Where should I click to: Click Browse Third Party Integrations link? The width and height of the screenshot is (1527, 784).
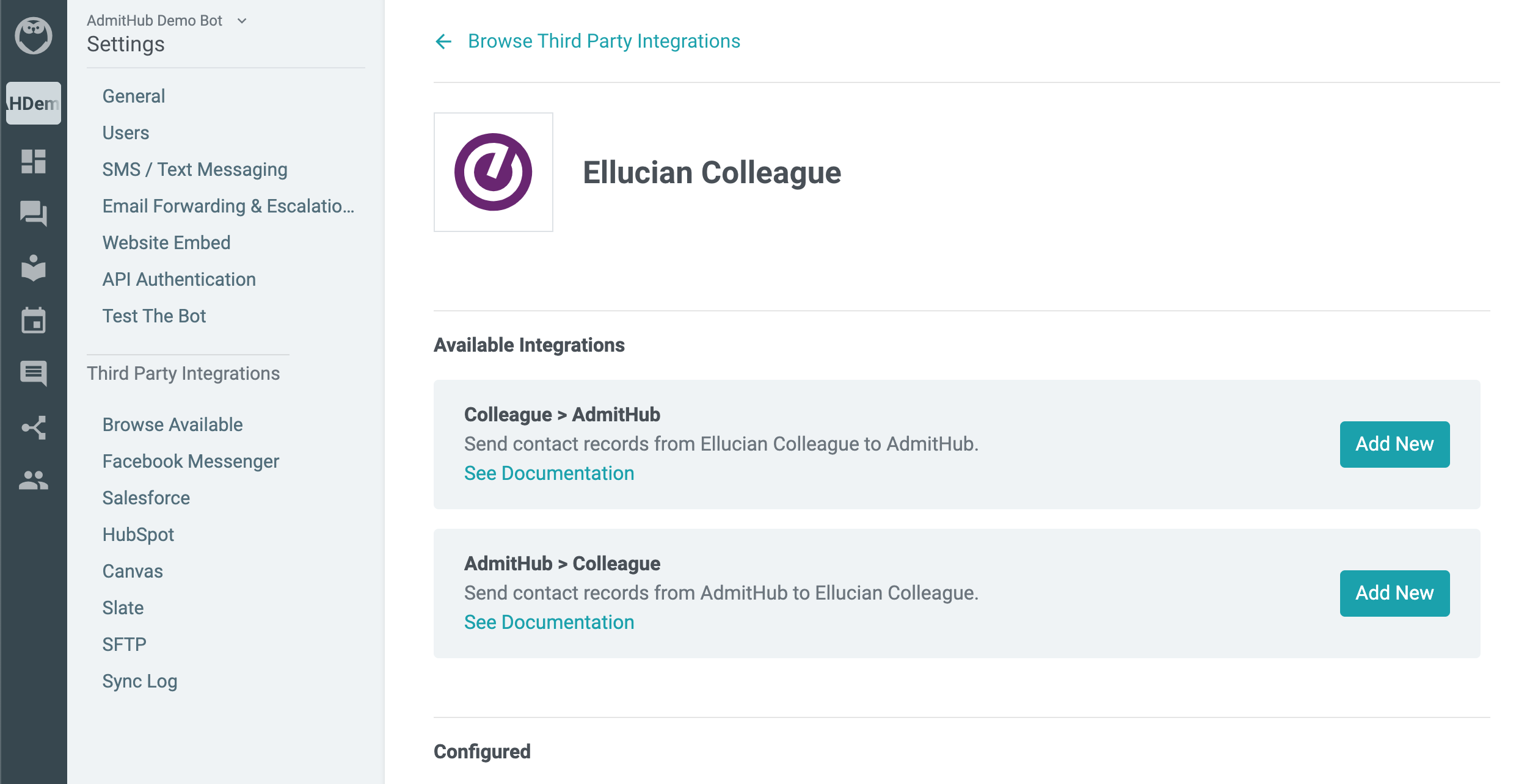[x=604, y=42]
